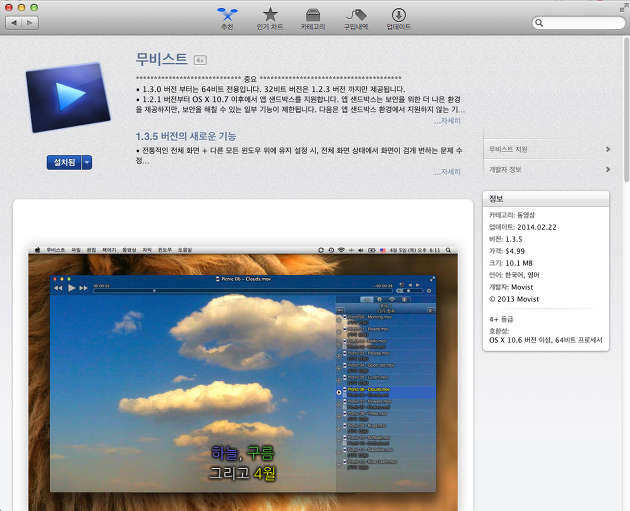
Task: Click the OS X 10.6 compatibility line
Action: (546, 340)
